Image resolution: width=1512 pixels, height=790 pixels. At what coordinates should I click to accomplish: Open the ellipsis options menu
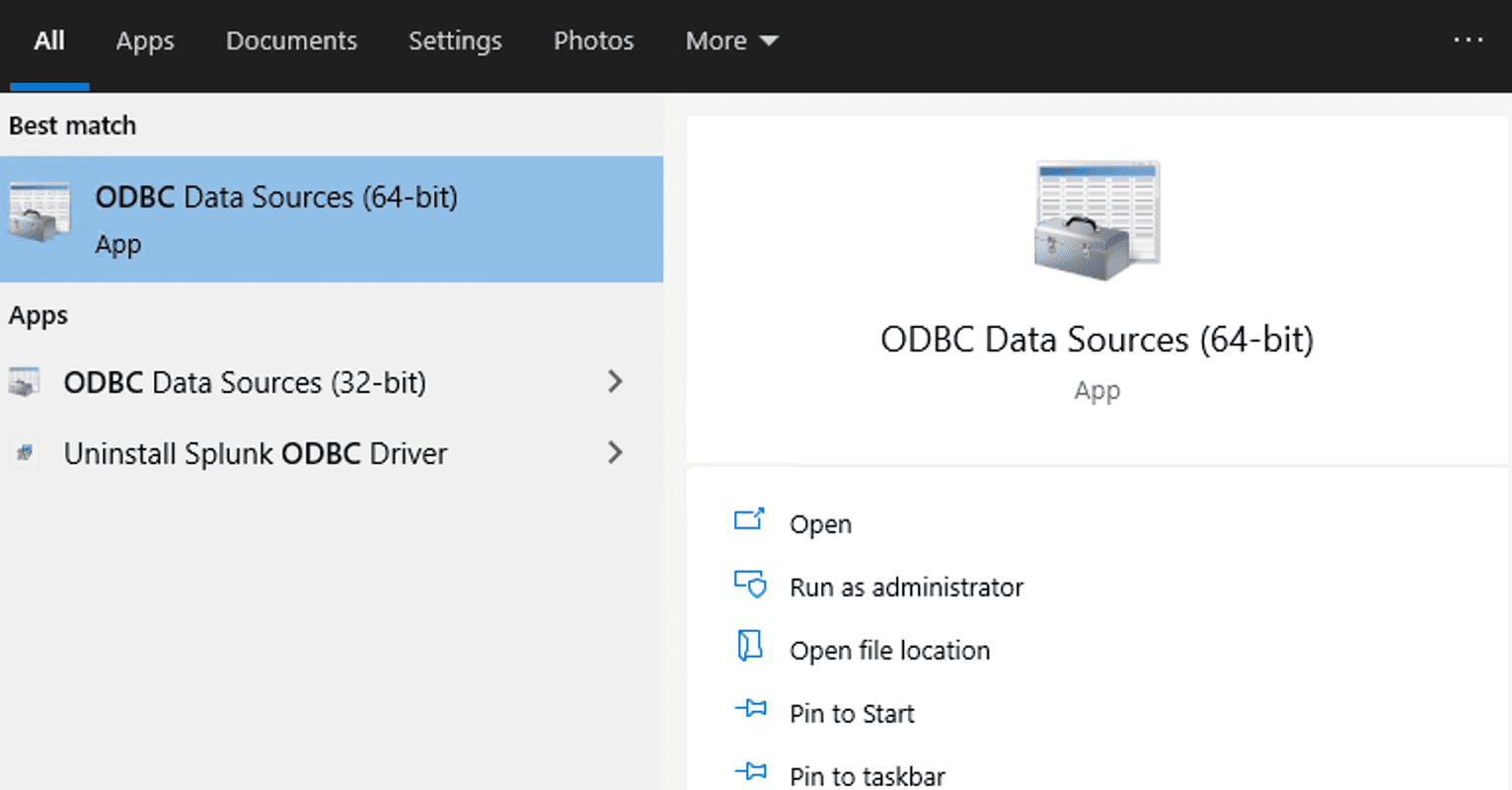1470,39
